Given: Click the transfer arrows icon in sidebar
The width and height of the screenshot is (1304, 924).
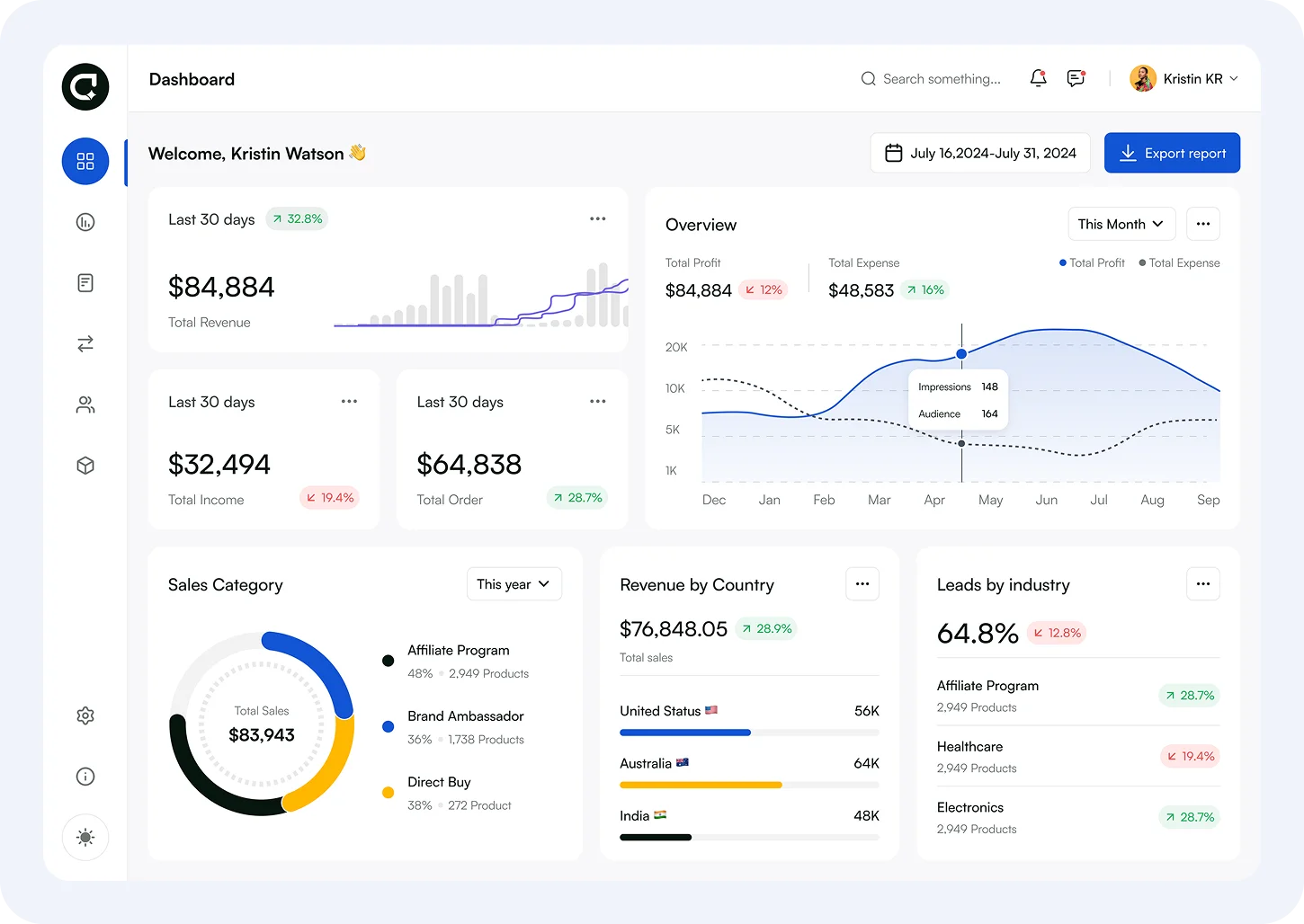Looking at the screenshot, I should pyautogui.click(x=85, y=344).
